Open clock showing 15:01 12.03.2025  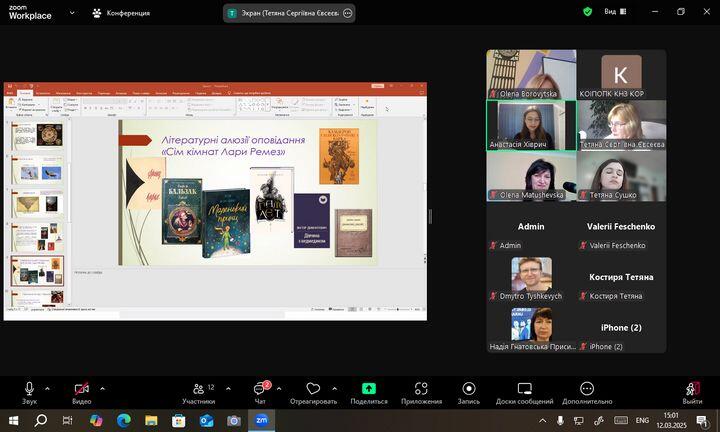click(671, 420)
